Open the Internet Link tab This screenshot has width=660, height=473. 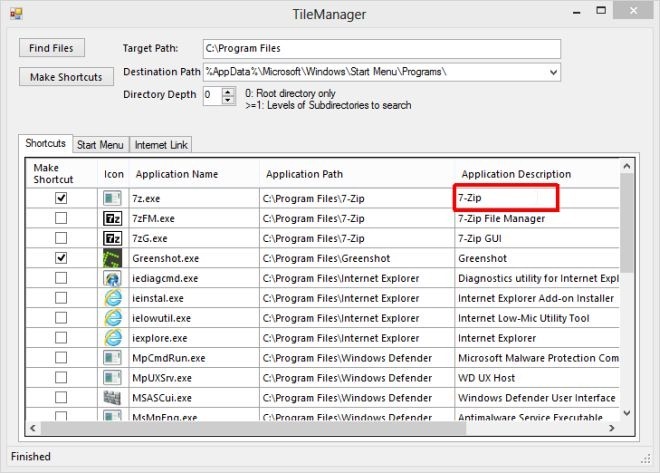(161, 145)
